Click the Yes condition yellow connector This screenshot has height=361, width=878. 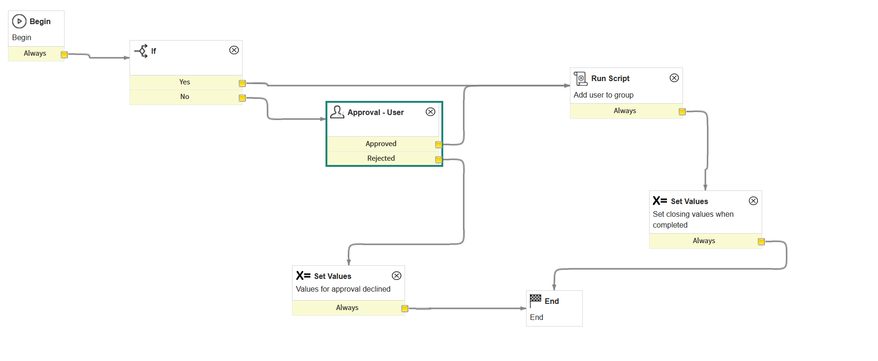[242, 83]
